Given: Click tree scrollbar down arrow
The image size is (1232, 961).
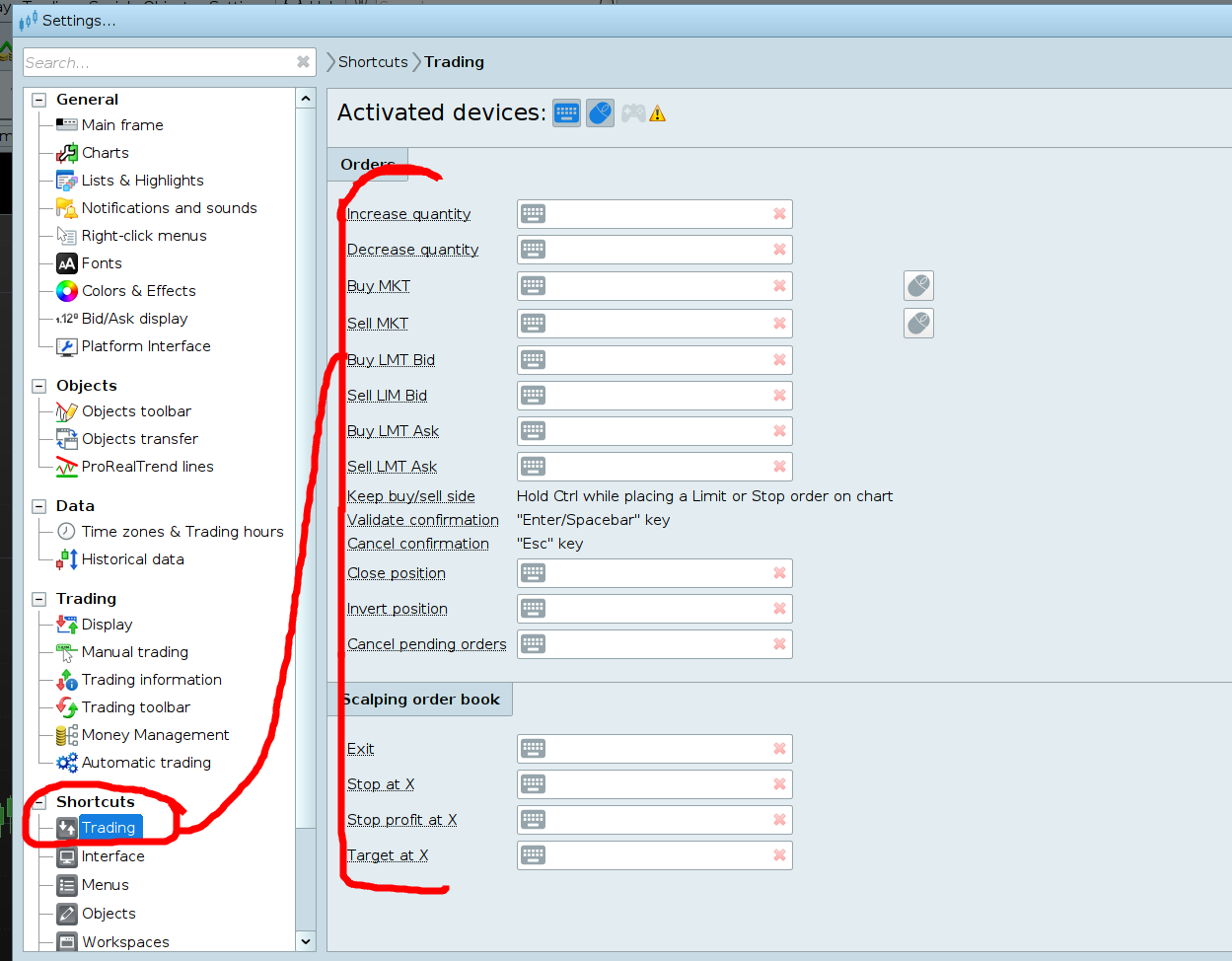Looking at the screenshot, I should (x=306, y=941).
